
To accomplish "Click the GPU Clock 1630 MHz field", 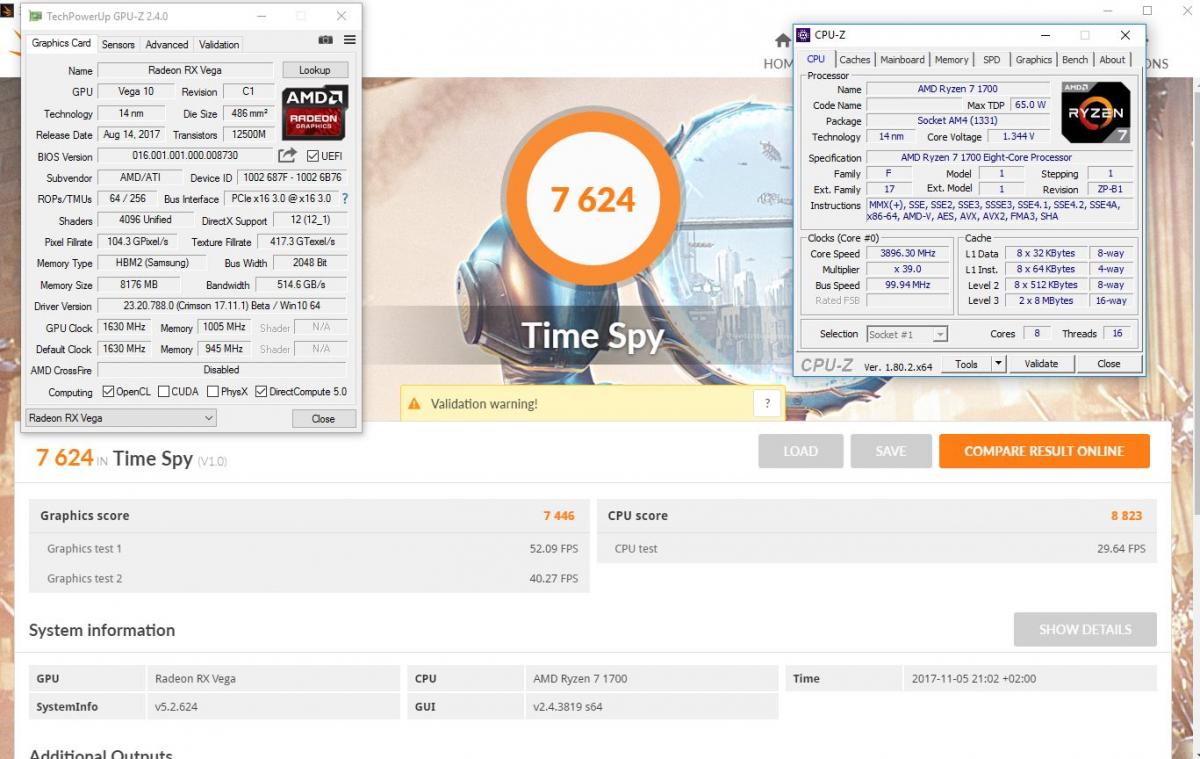I will pos(125,328).
